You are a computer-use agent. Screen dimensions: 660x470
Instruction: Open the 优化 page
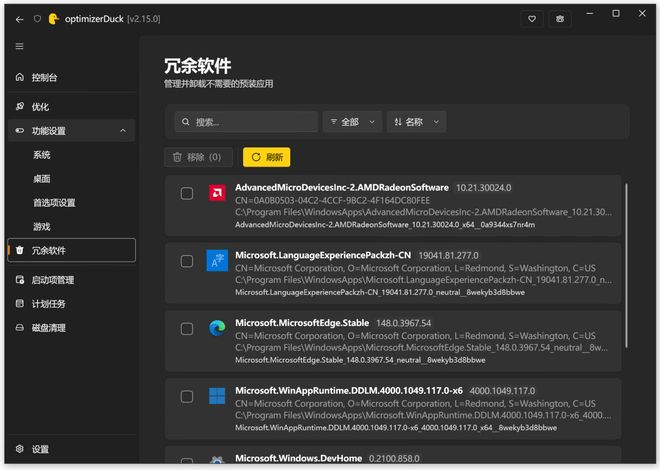pos(72,107)
